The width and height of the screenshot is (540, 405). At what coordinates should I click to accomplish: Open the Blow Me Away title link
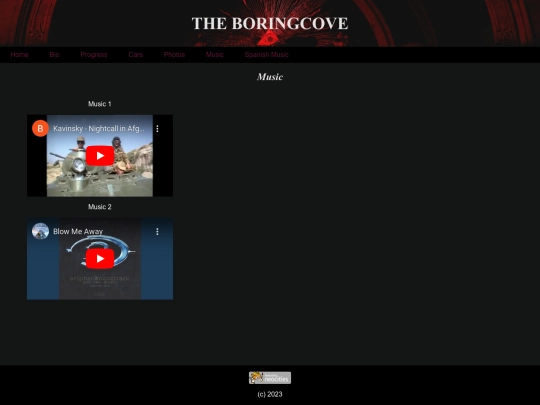78,231
